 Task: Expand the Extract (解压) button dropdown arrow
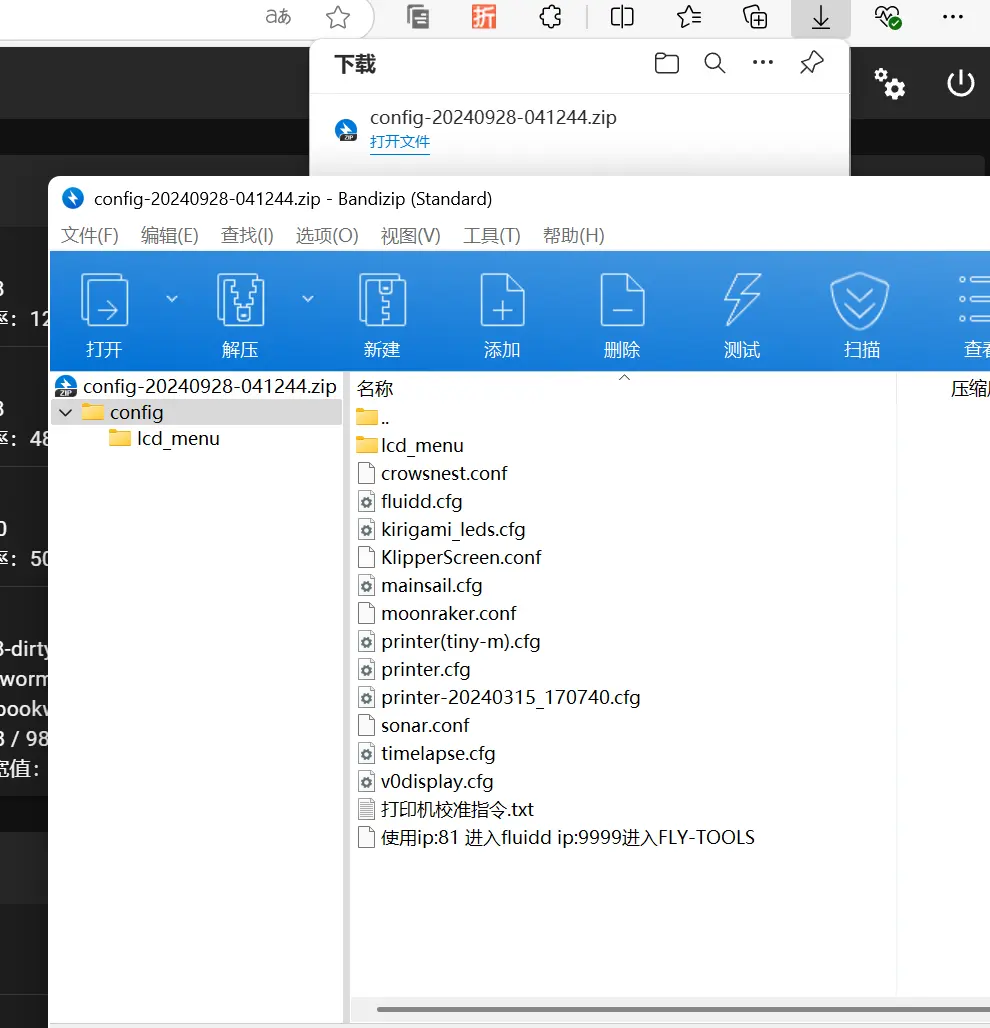[x=307, y=299]
